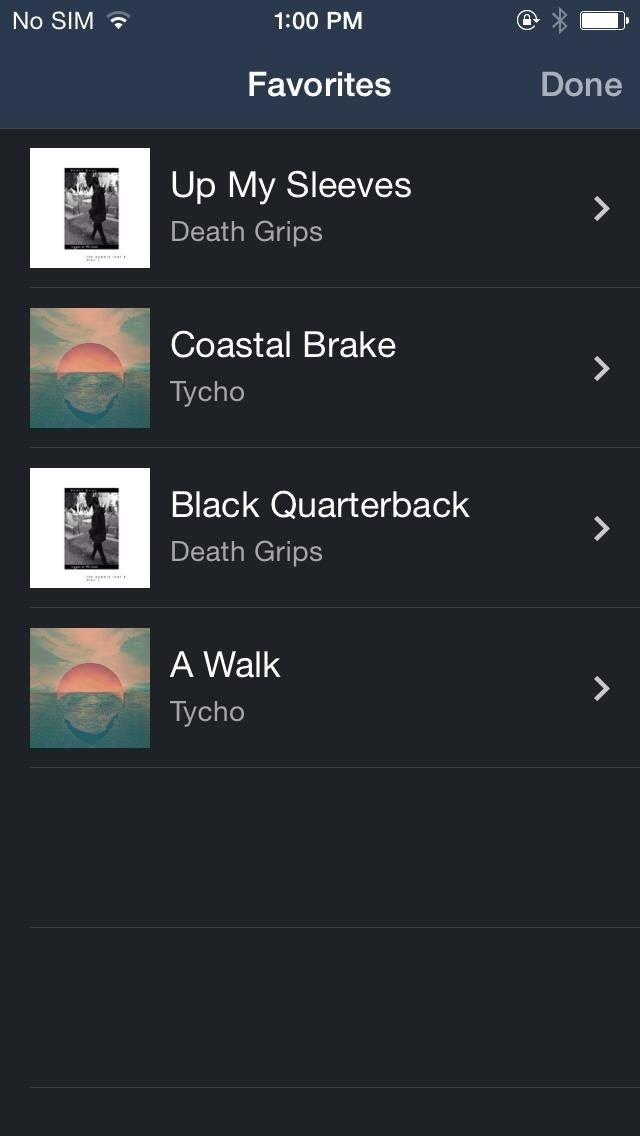Tap the Black Quarterback album cover
Image resolution: width=640 pixels, height=1136 pixels.
(x=90, y=528)
